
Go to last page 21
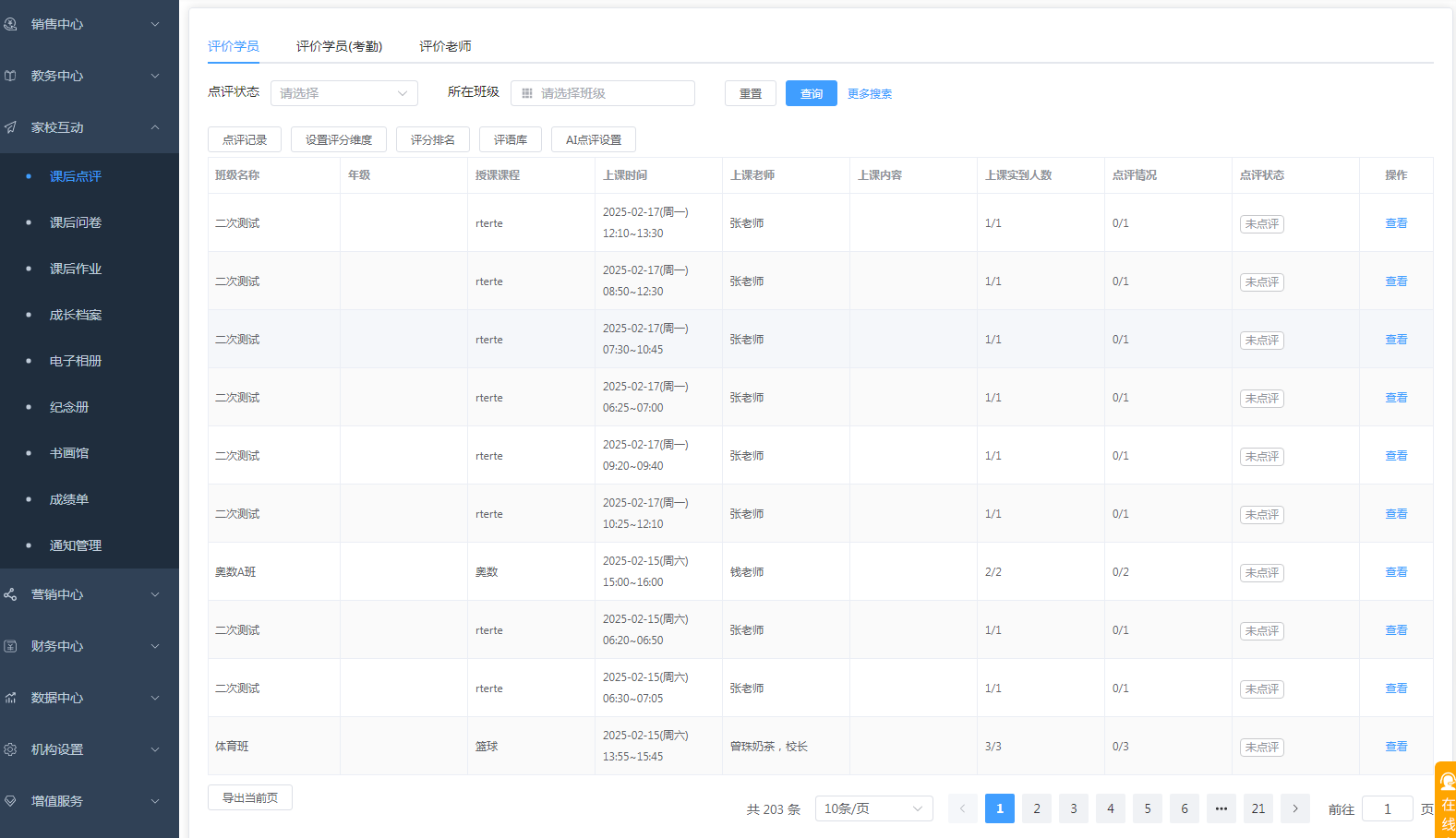[x=1258, y=808]
